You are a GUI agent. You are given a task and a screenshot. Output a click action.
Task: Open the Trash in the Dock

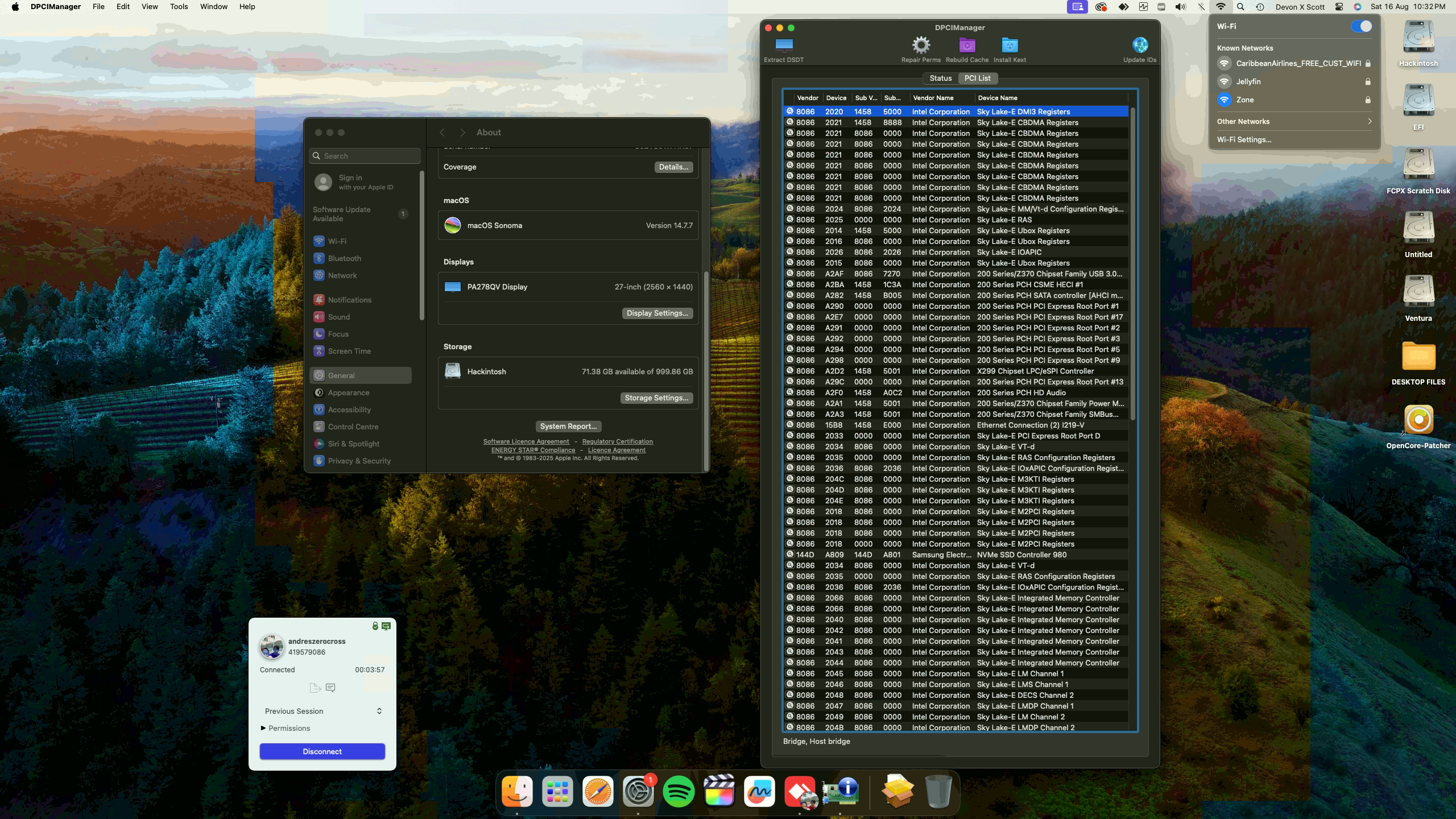[x=938, y=791]
